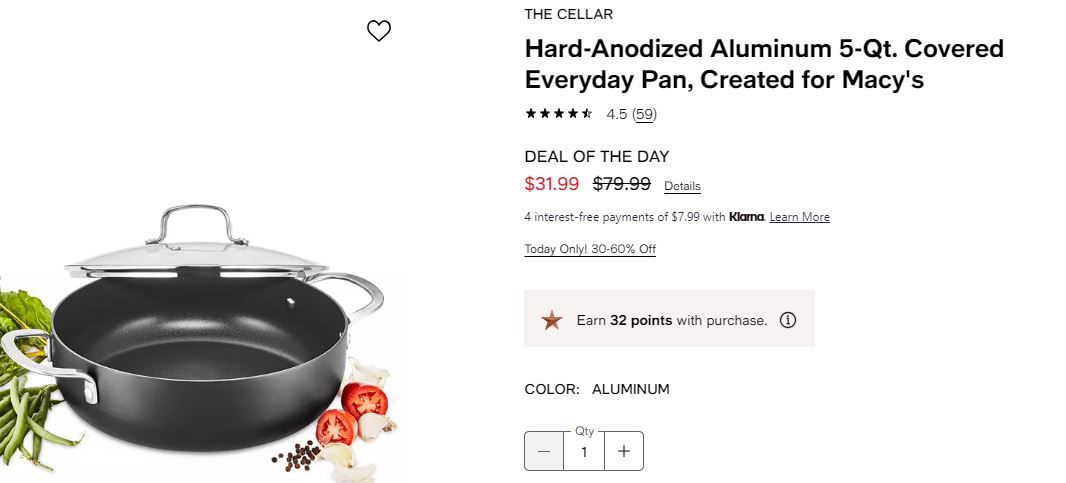Click the bronze star rewards icon
The height and width of the screenshot is (483, 1066).
552,320
